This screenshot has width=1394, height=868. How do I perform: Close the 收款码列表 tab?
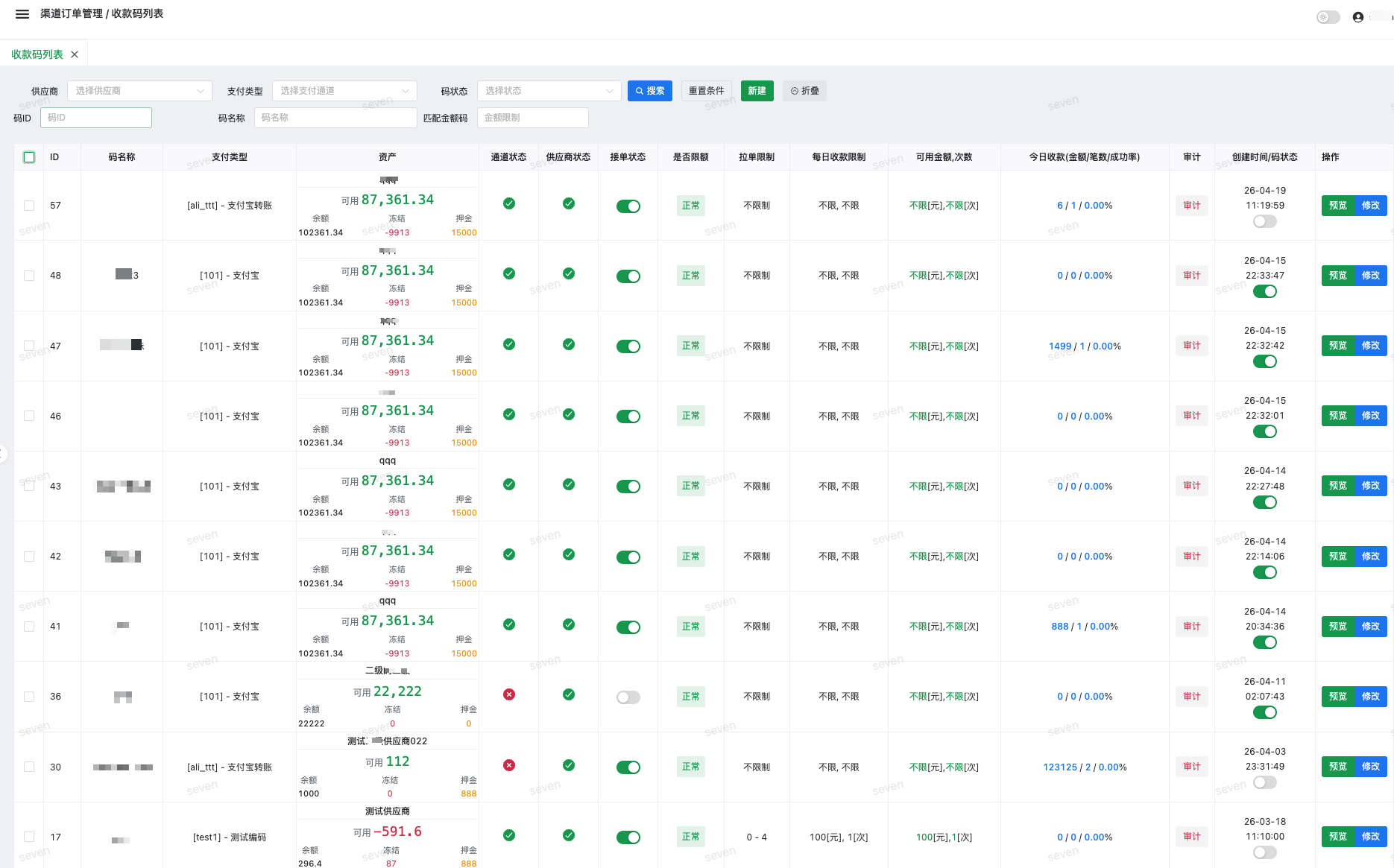tap(75, 54)
